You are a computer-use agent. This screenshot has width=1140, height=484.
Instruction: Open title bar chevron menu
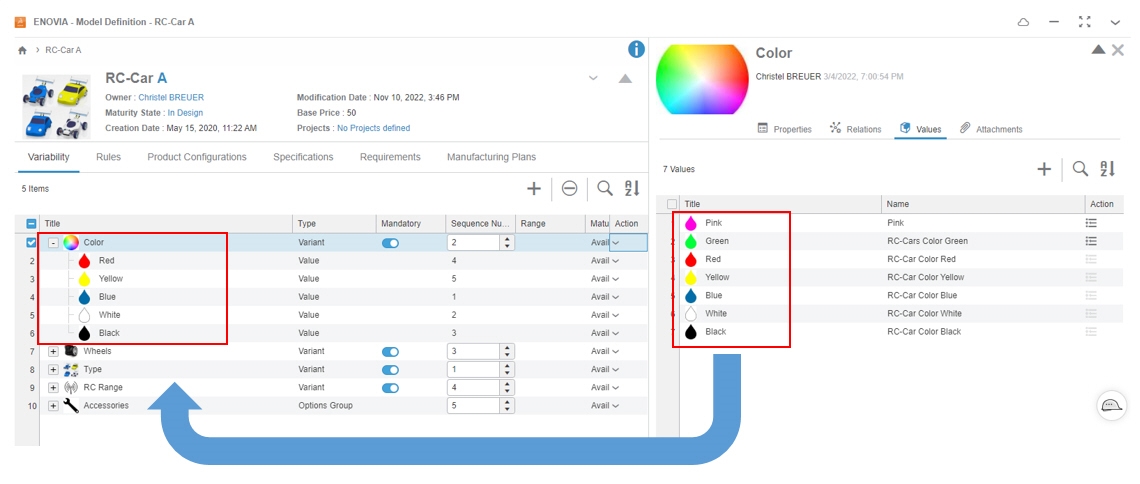pos(1115,23)
